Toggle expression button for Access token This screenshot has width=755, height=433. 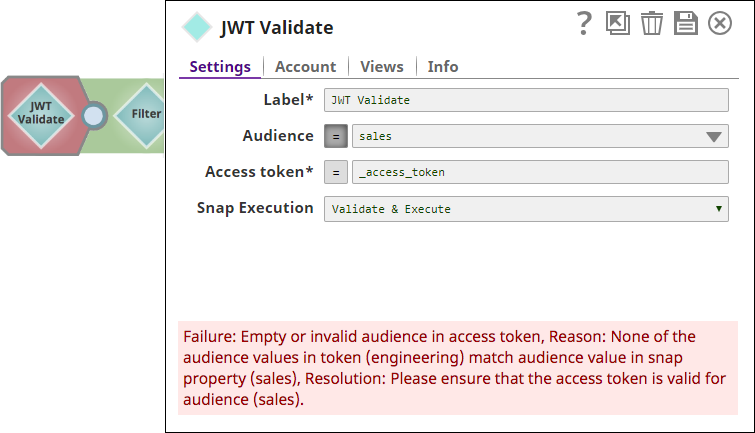[336, 172]
